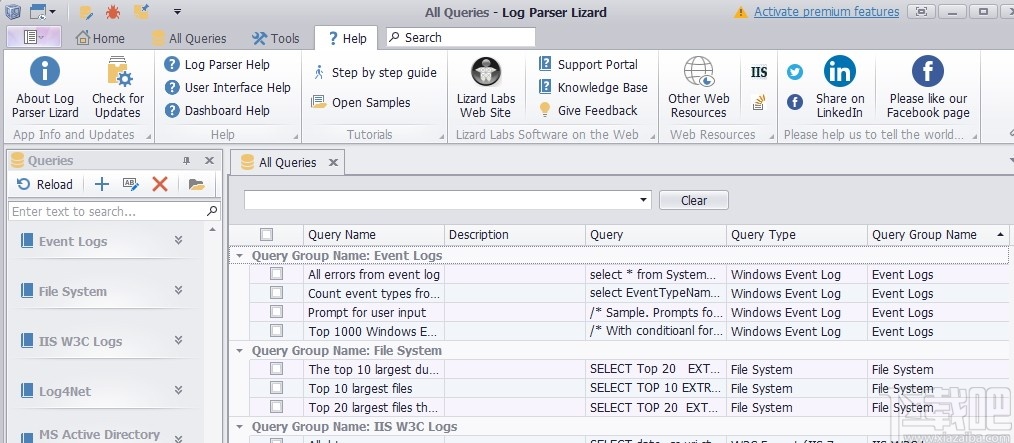Open User Interface Help

[x=228, y=87]
